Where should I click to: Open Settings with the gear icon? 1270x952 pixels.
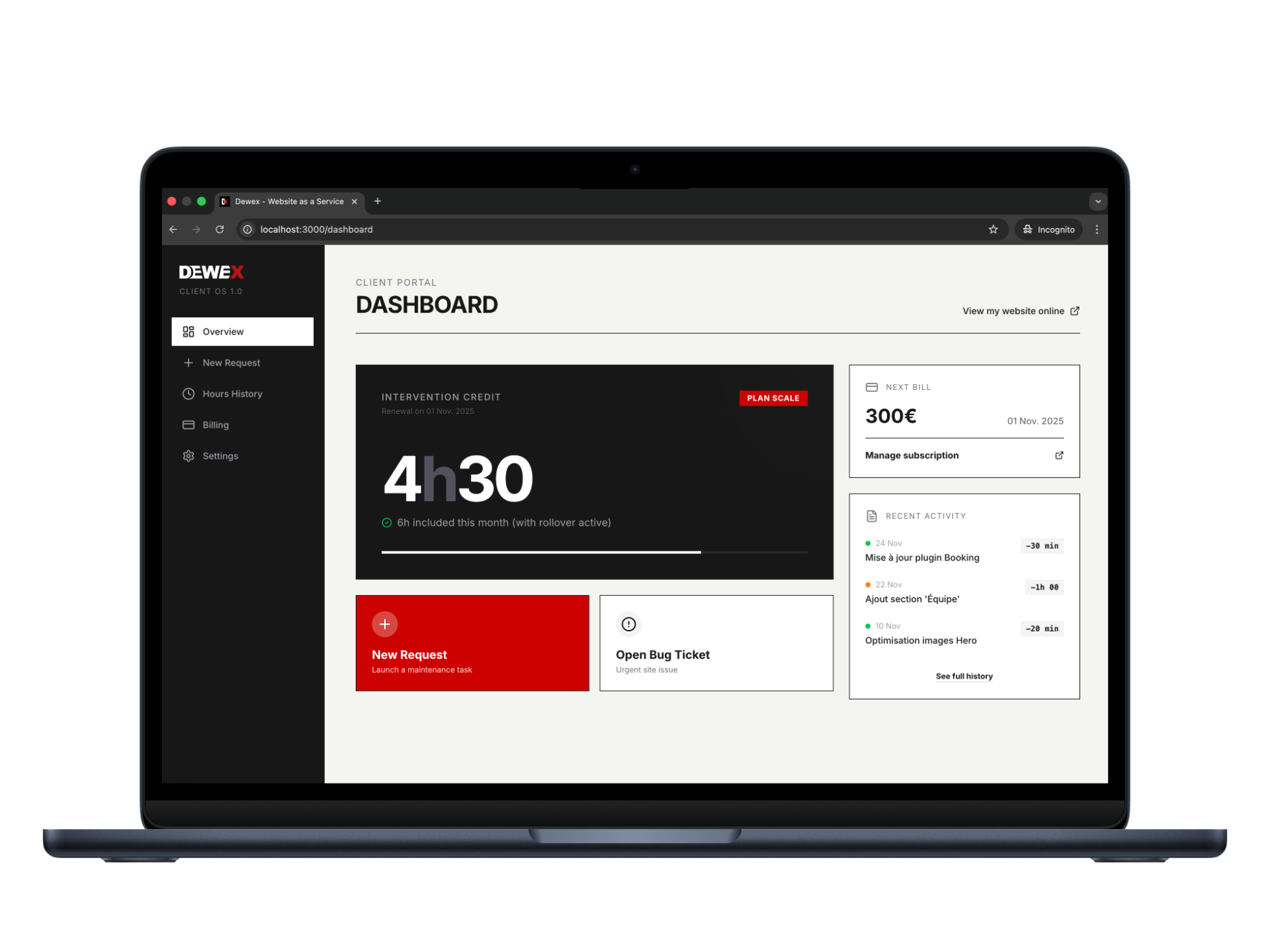coord(189,456)
